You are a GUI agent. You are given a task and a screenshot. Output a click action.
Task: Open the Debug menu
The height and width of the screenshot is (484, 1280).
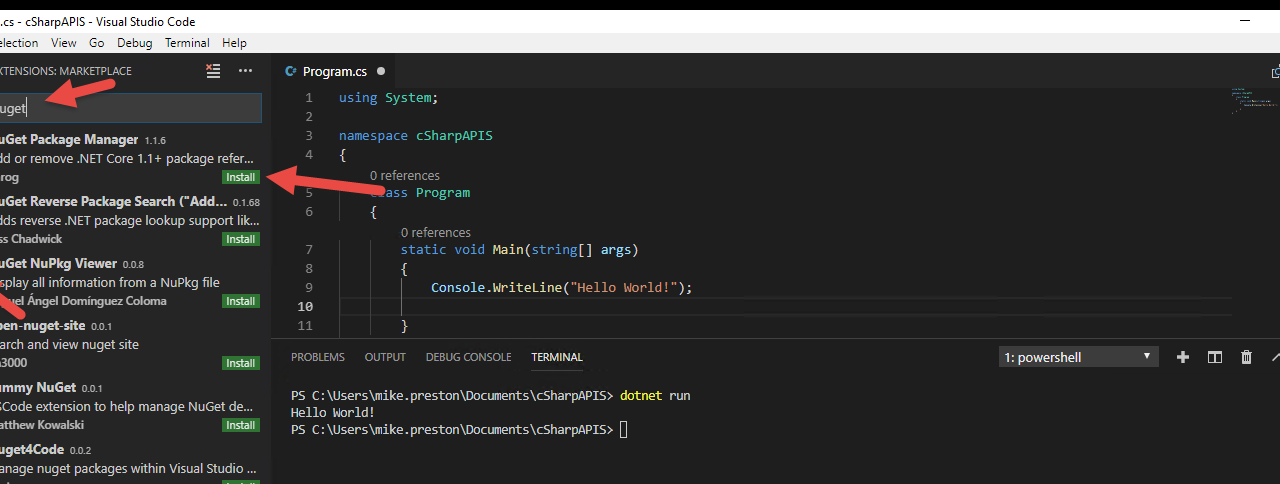coord(135,43)
